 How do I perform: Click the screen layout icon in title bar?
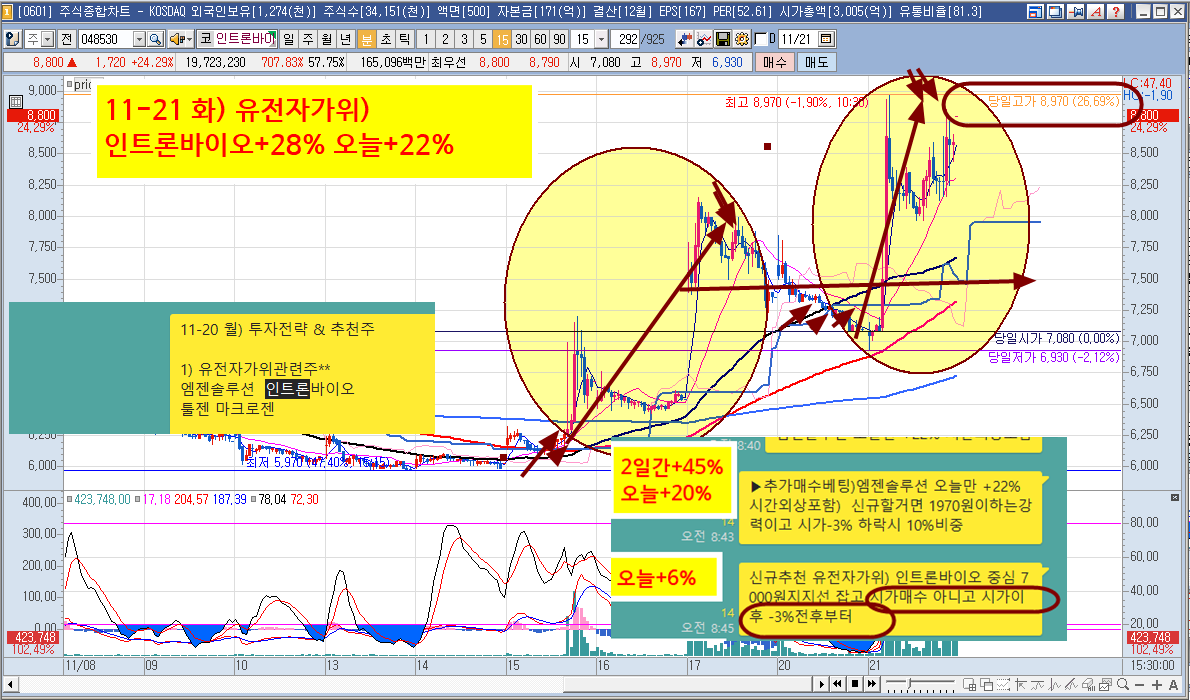pos(1036,11)
